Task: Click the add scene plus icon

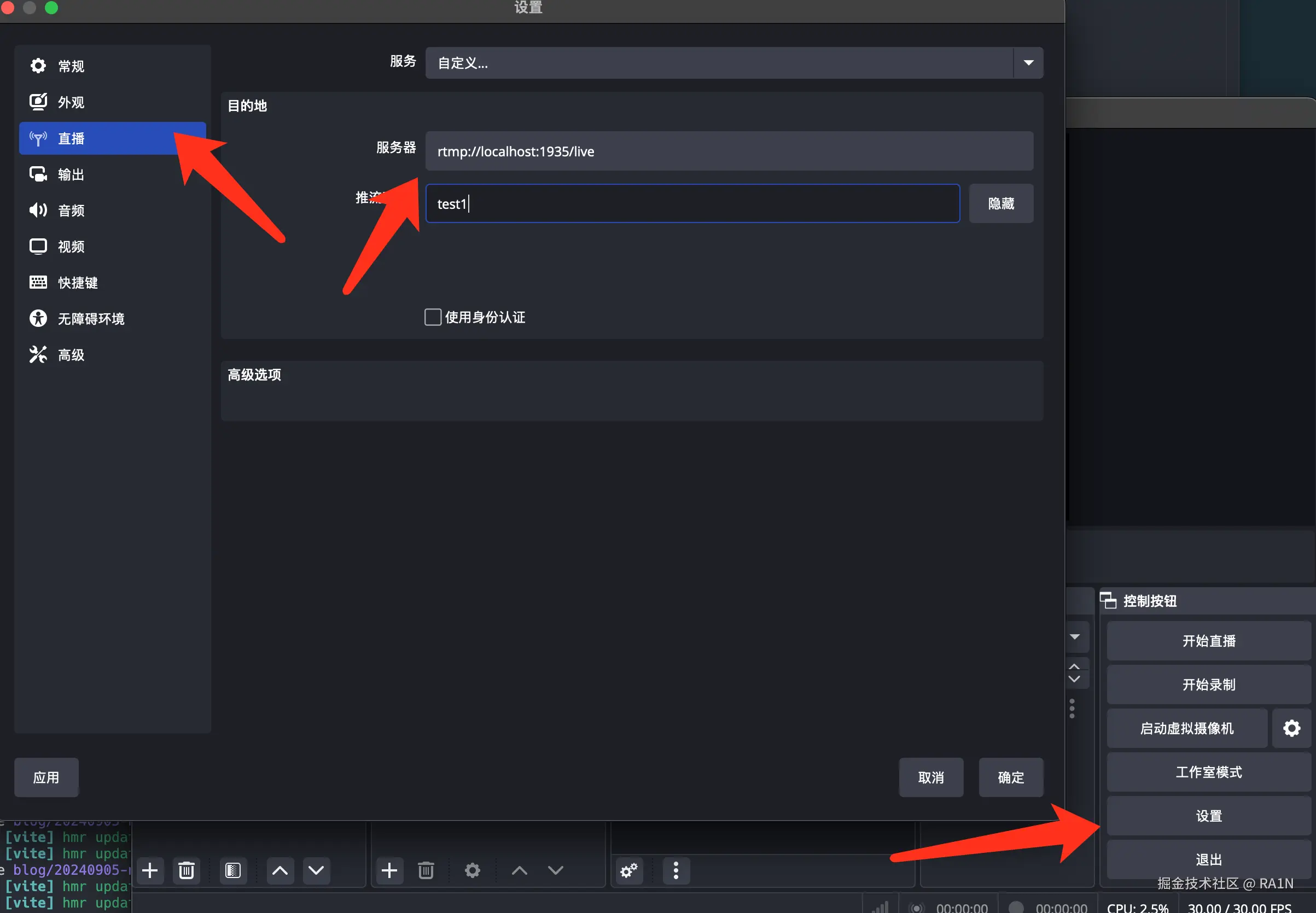Action: pyautogui.click(x=150, y=870)
